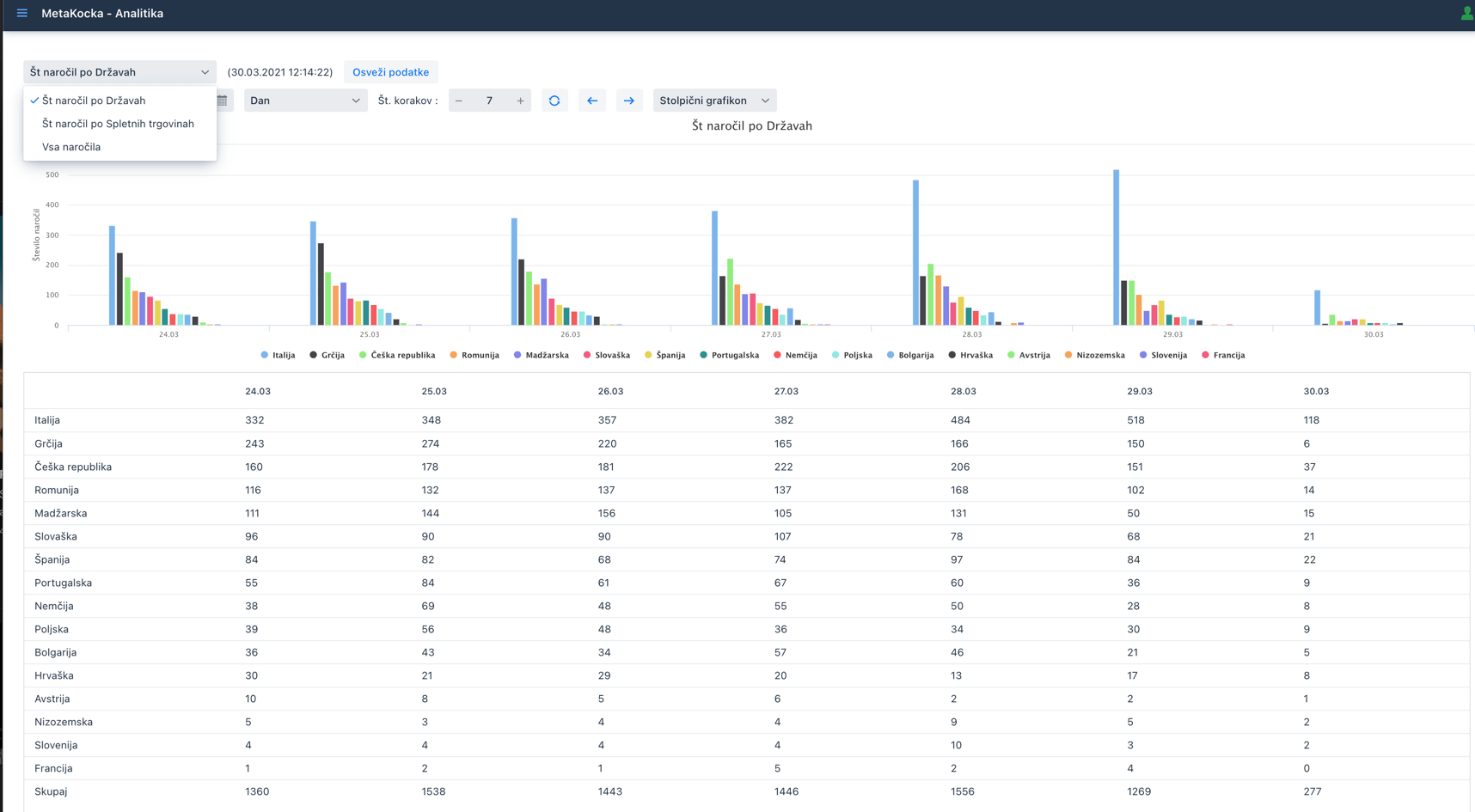Viewport: 1475px width, 812px height.
Task: Toggle Avstrija series in chart legend
Action: (x=1029, y=355)
